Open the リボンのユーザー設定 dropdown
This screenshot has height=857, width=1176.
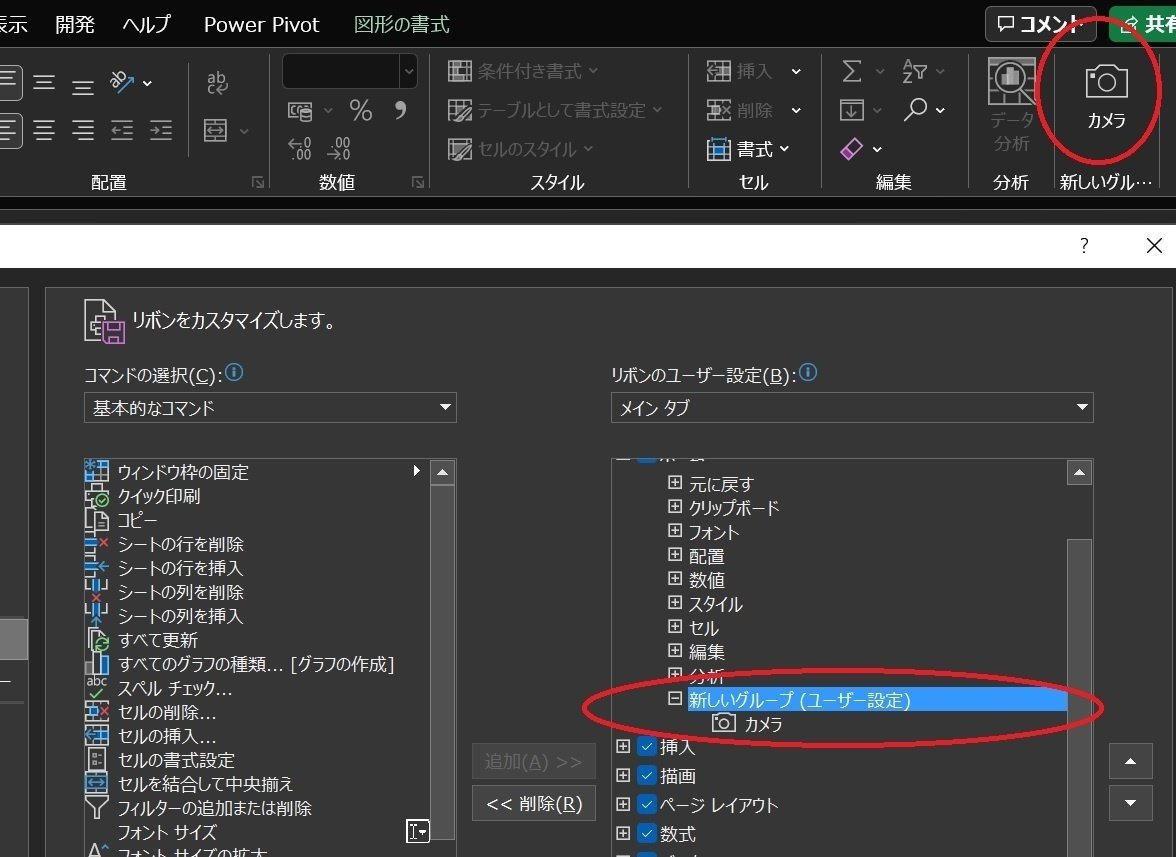tap(852, 407)
